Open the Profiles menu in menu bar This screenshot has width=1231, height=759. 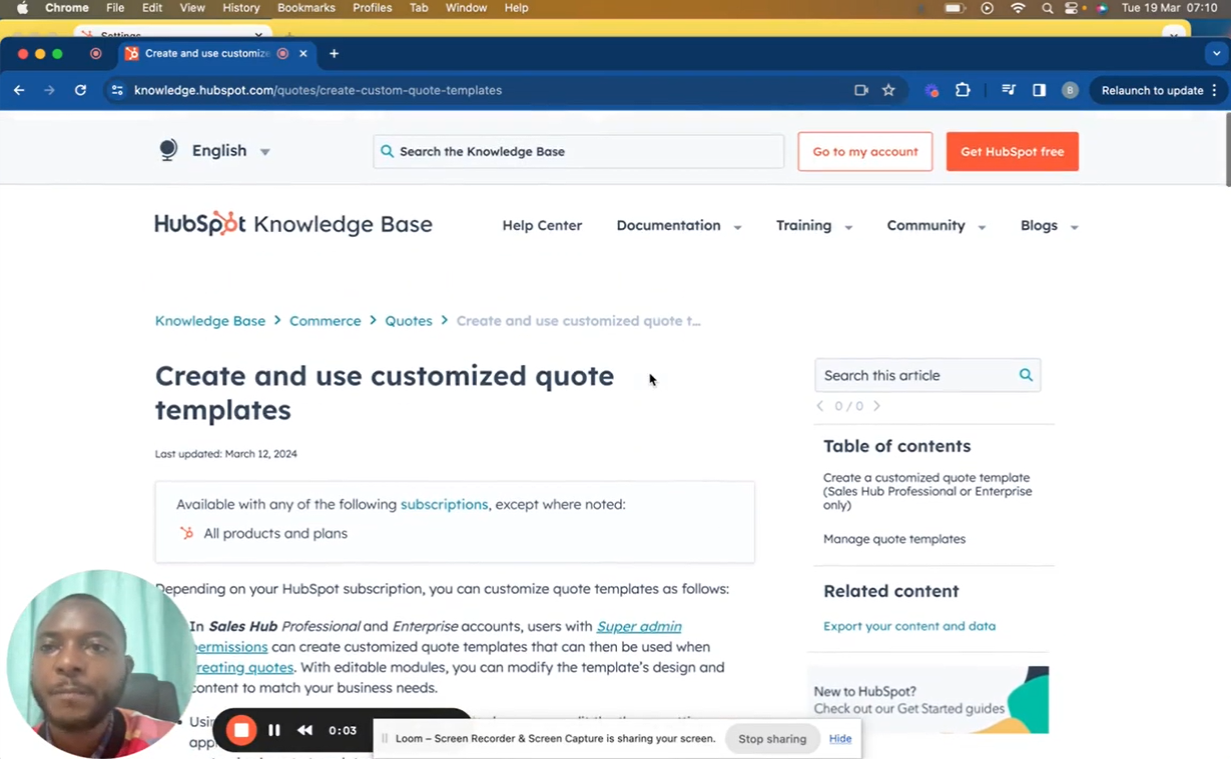pyautogui.click(x=372, y=8)
